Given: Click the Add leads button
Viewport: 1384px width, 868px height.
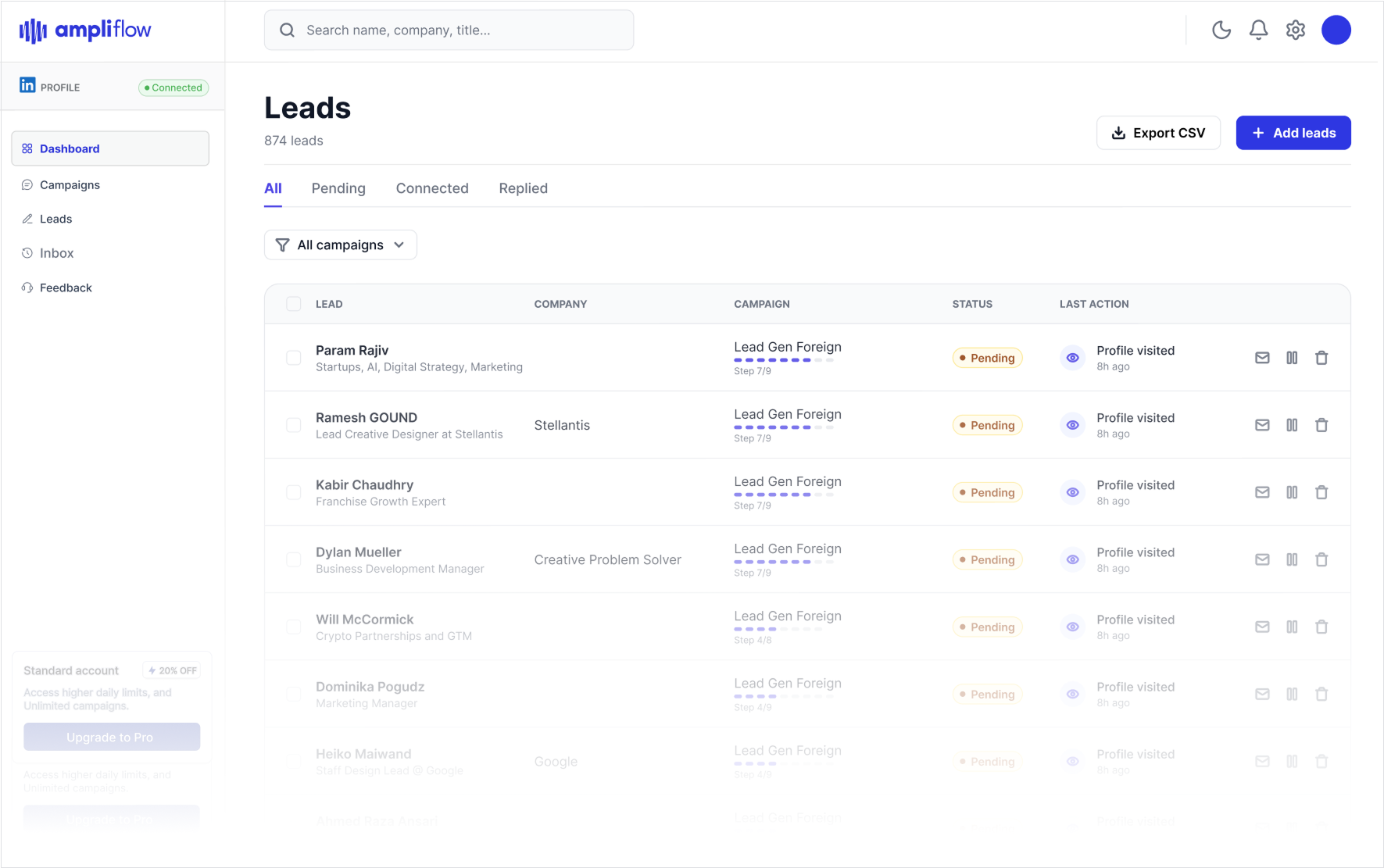Looking at the screenshot, I should pyautogui.click(x=1293, y=133).
